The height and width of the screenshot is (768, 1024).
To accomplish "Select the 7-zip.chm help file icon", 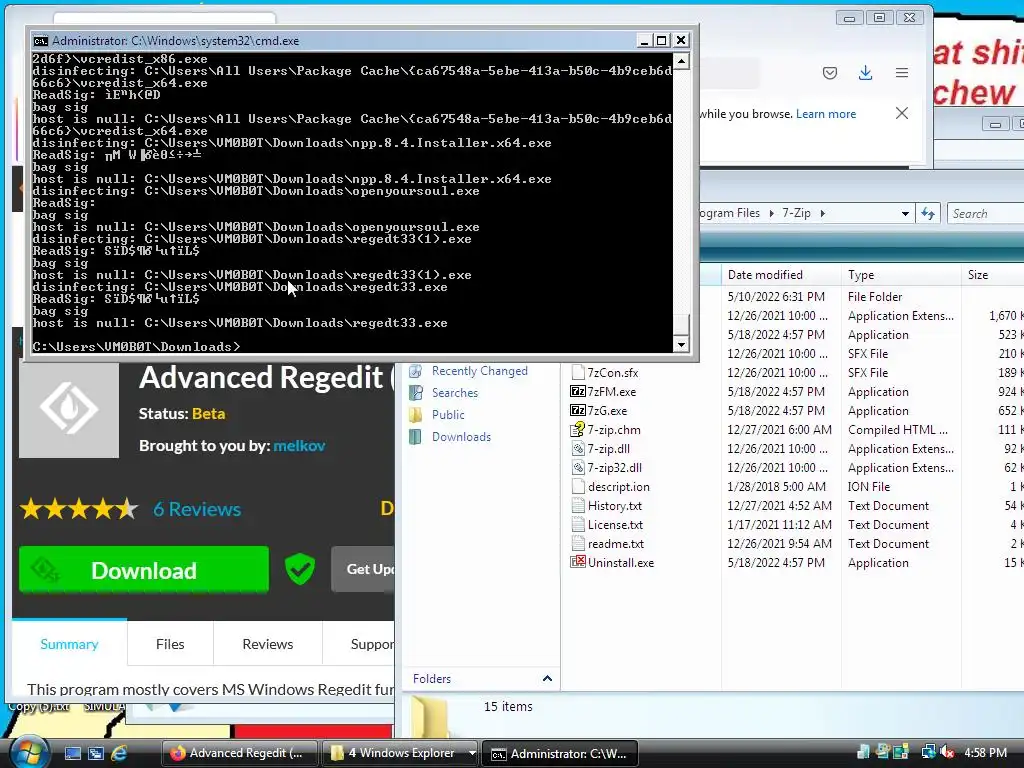I will 577,430.
